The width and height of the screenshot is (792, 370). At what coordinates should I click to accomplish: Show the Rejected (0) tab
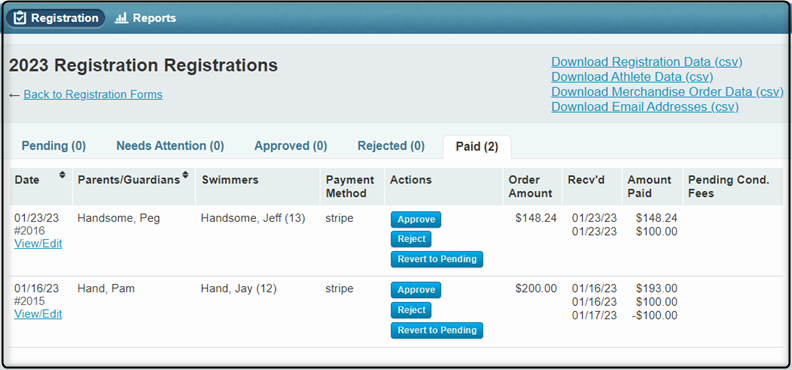pyautogui.click(x=391, y=146)
